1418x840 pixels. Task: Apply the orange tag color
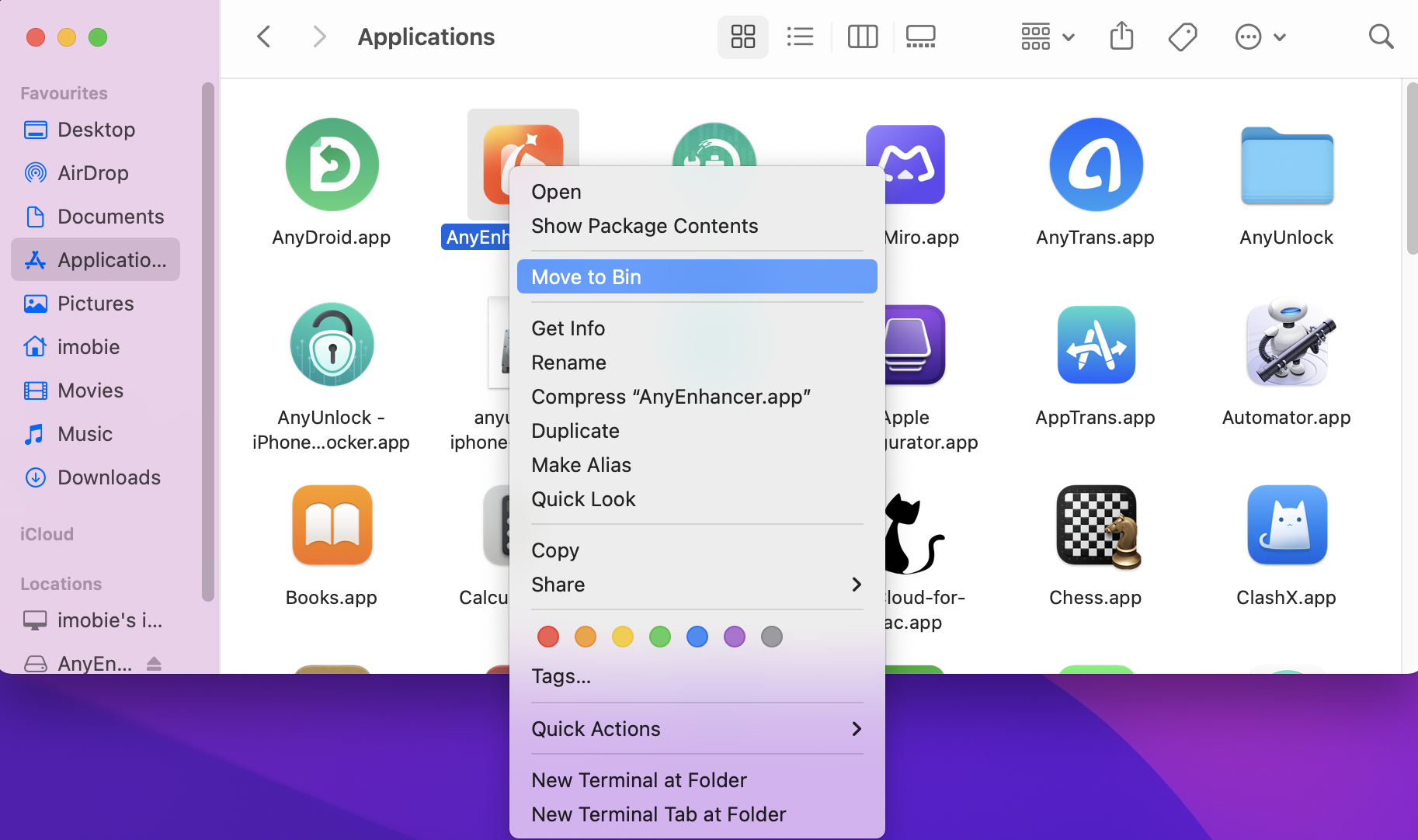pyautogui.click(x=586, y=637)
